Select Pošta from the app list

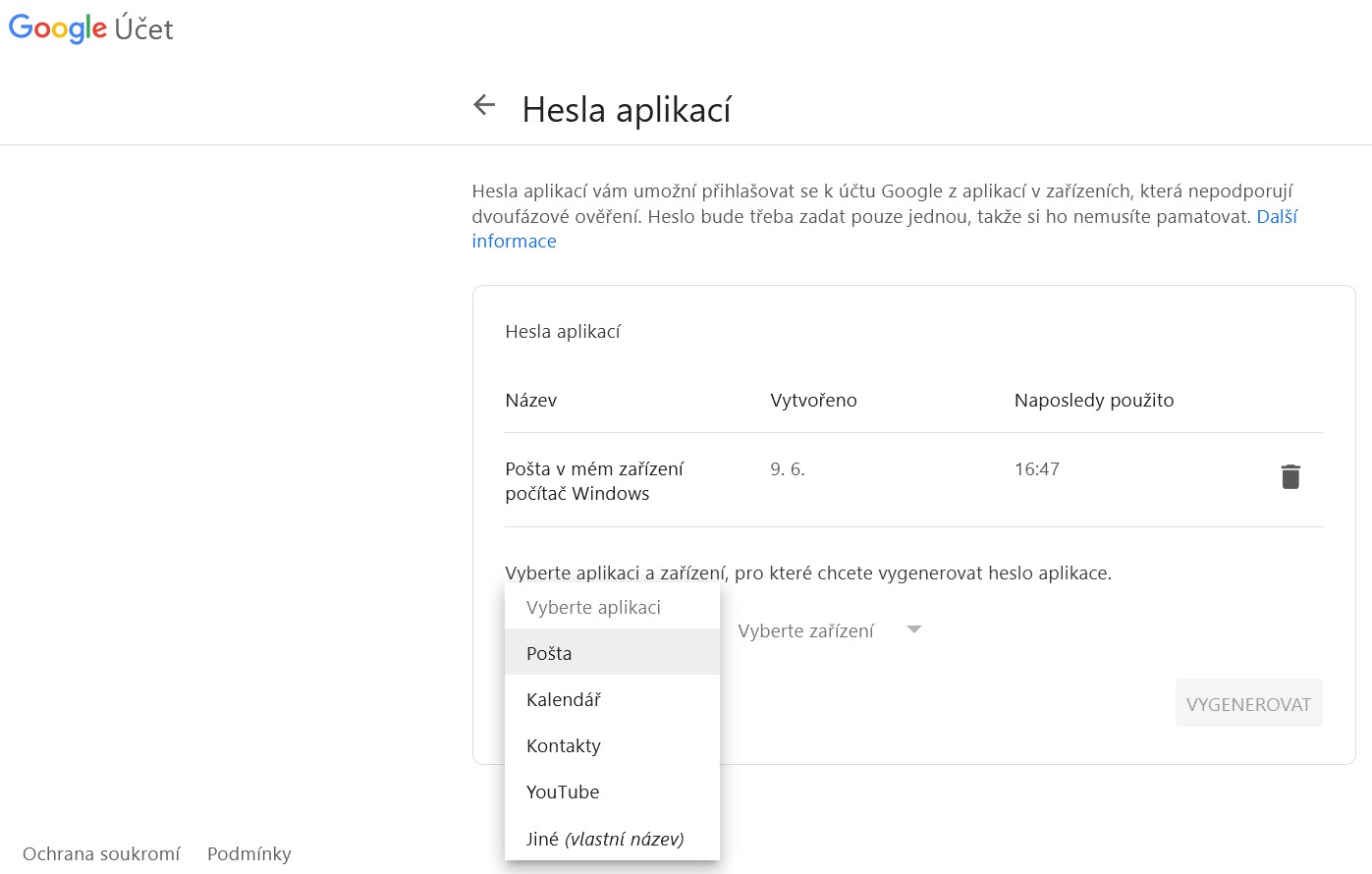(549, 653)
